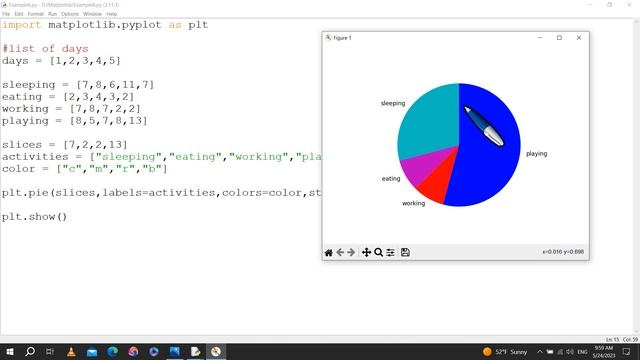Place cursor on 'days = [1,2,3,4,5]' line
This screenshot has height=360, width=640.
coord(61,61)
